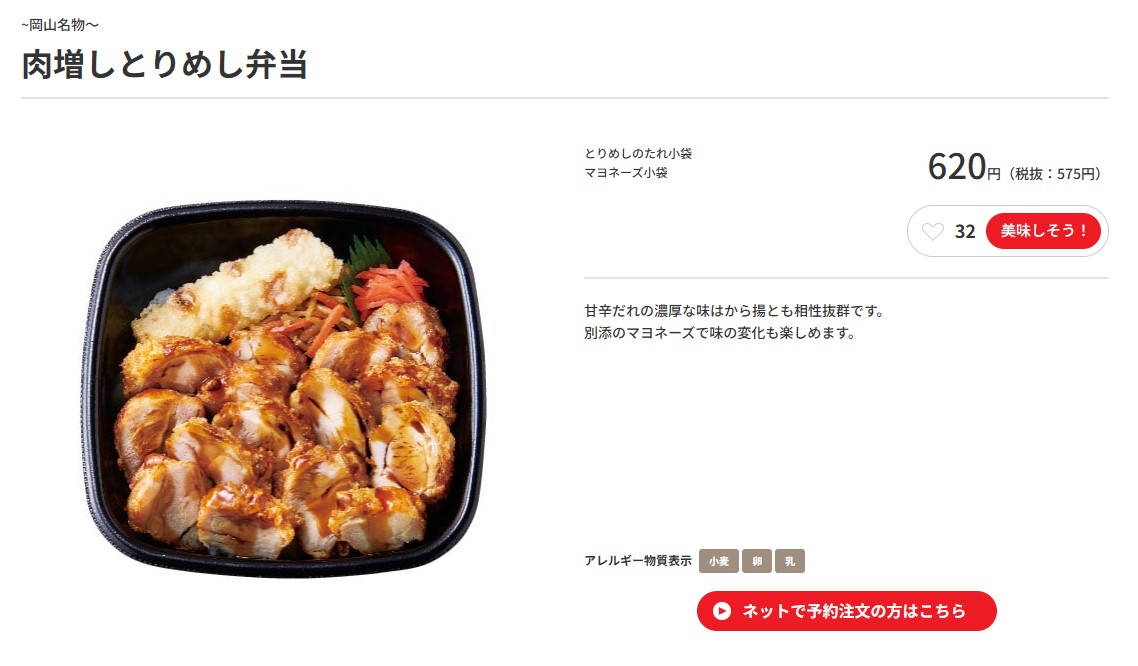The height and width of the screenshot is (666, 1138).
Task: Click the とりめしのたれ小袋 text
Action: pyautogui.click(x=638, y=153)
